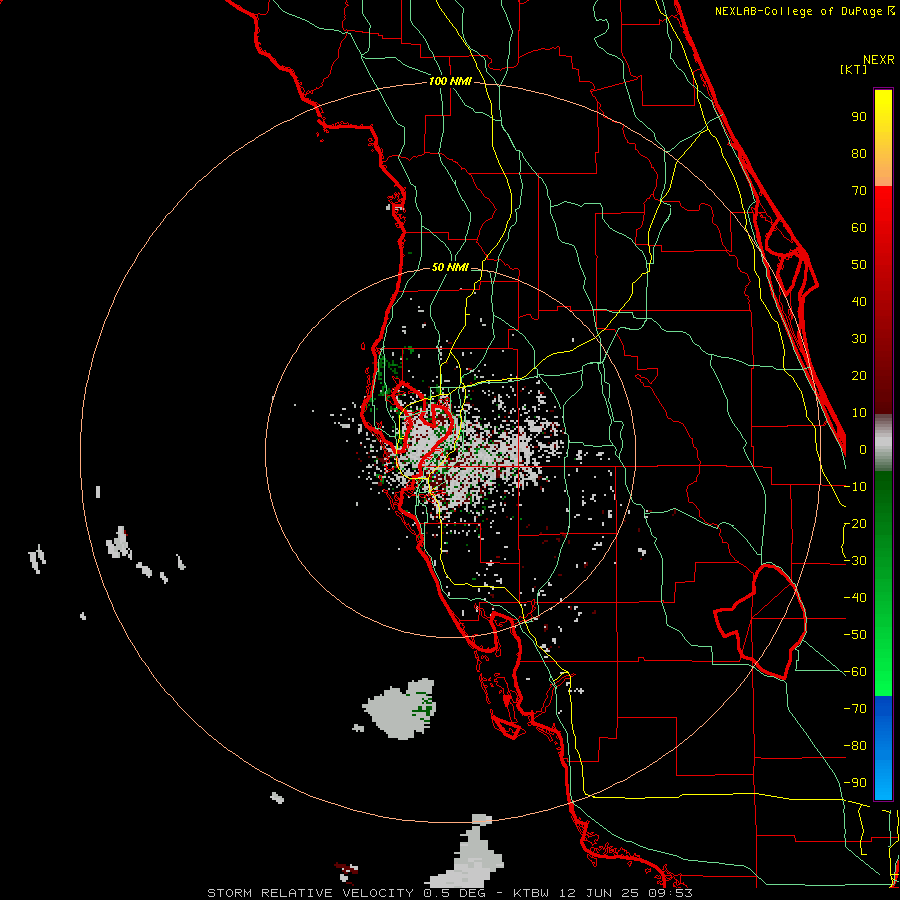The width and height of the screenshot is (900, 900).
Task: Click the 0 value on velocity scale
Action: click(863, 449)
